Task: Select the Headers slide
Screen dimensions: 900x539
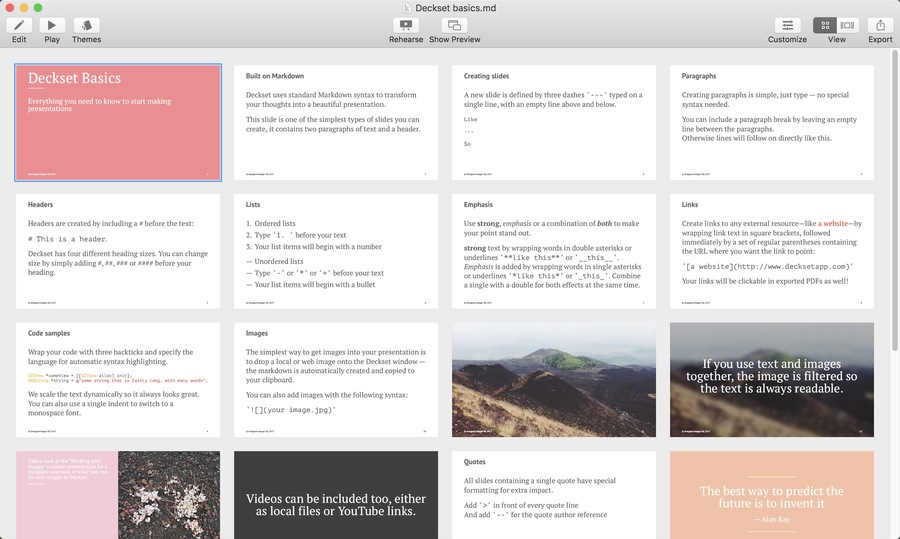Action: (x=118, y=251)
